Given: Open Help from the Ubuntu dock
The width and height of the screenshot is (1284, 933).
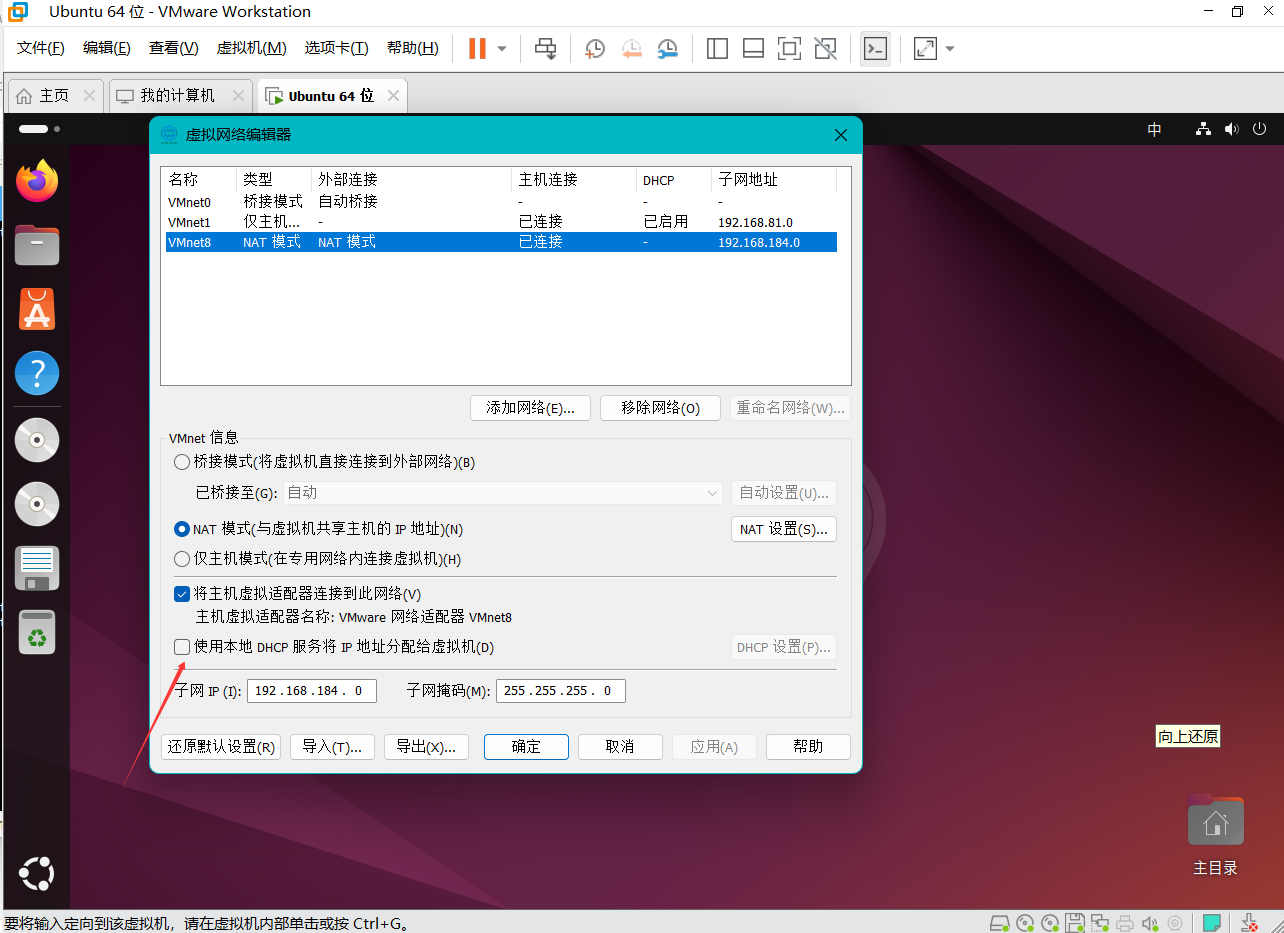Looking at the screenshot, I should pyautogui.click(x=37, y=373).
